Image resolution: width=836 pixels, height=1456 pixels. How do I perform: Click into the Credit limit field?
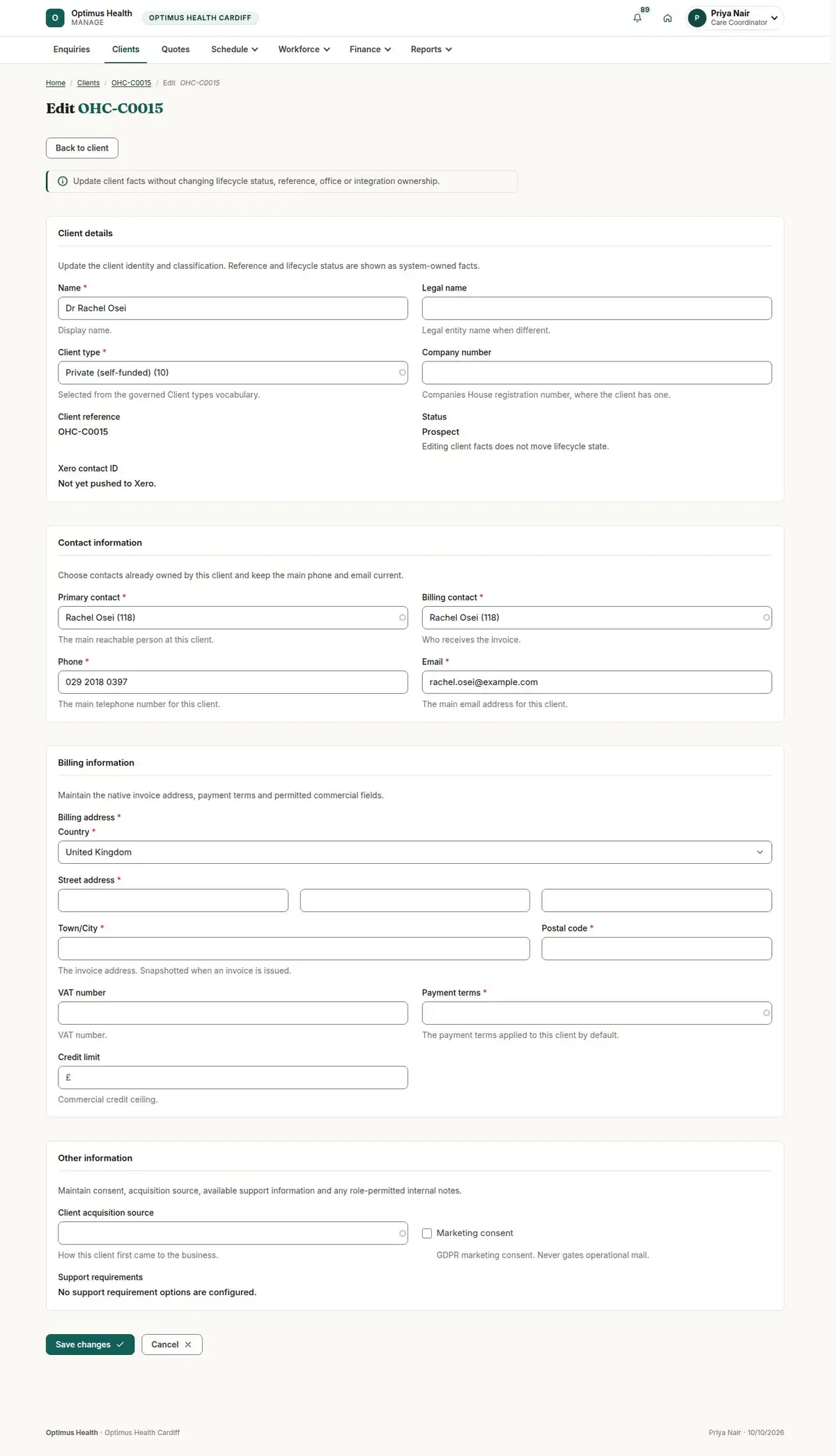pyautogui.click(x=233, y=1078)
